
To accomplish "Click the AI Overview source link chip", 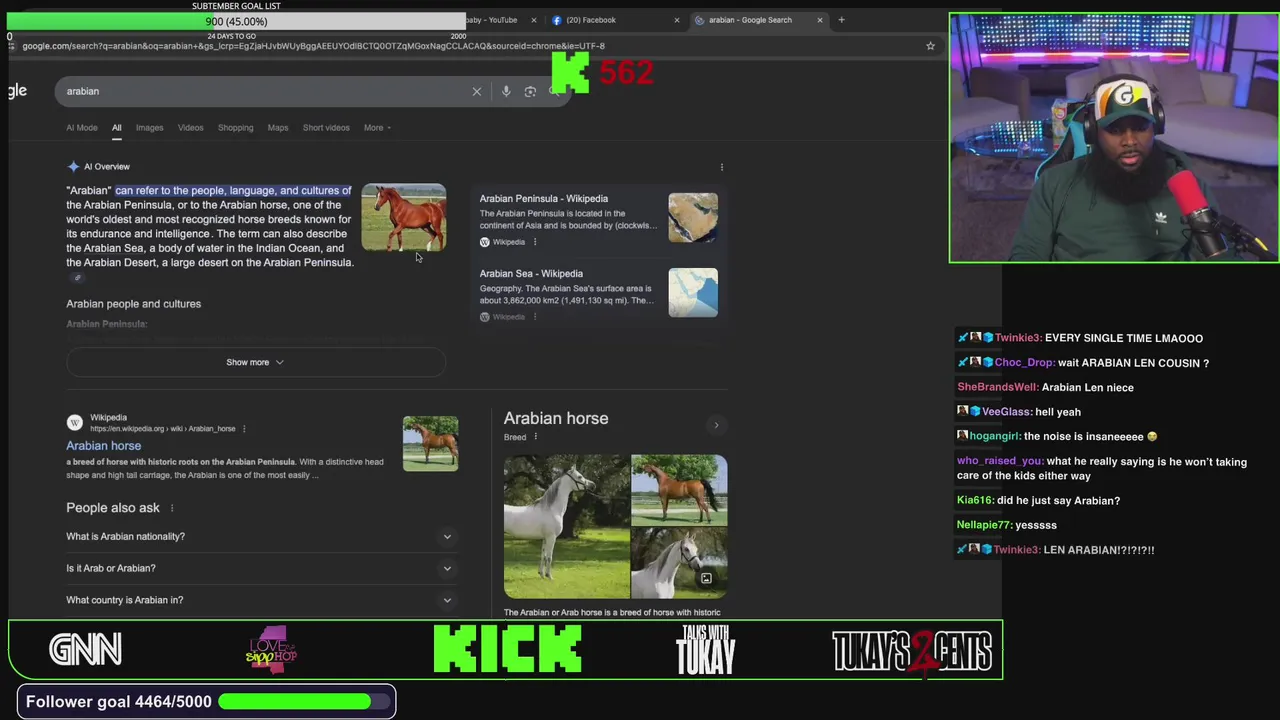I will tap(77, 278).
